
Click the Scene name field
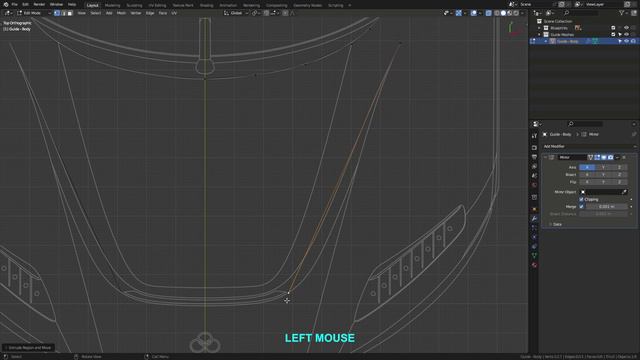537,4
